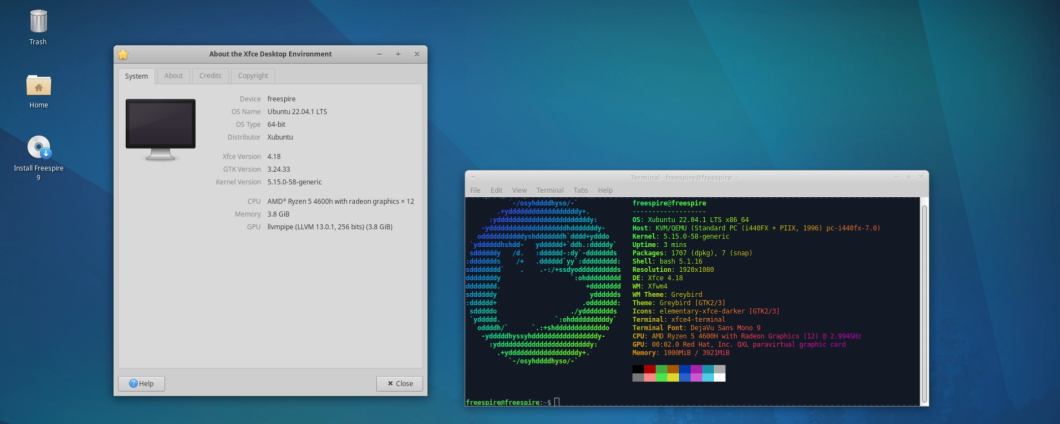Switch to the System tab
This screenshot has height=424, width=1060.
tap(136, 76)
